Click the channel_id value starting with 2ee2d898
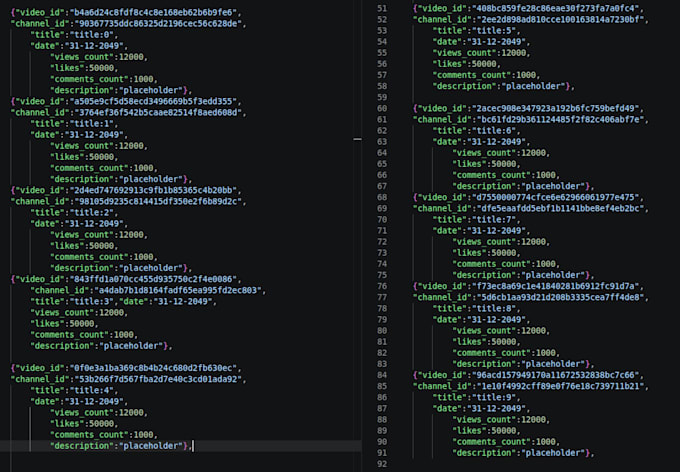 coord(560,20)
